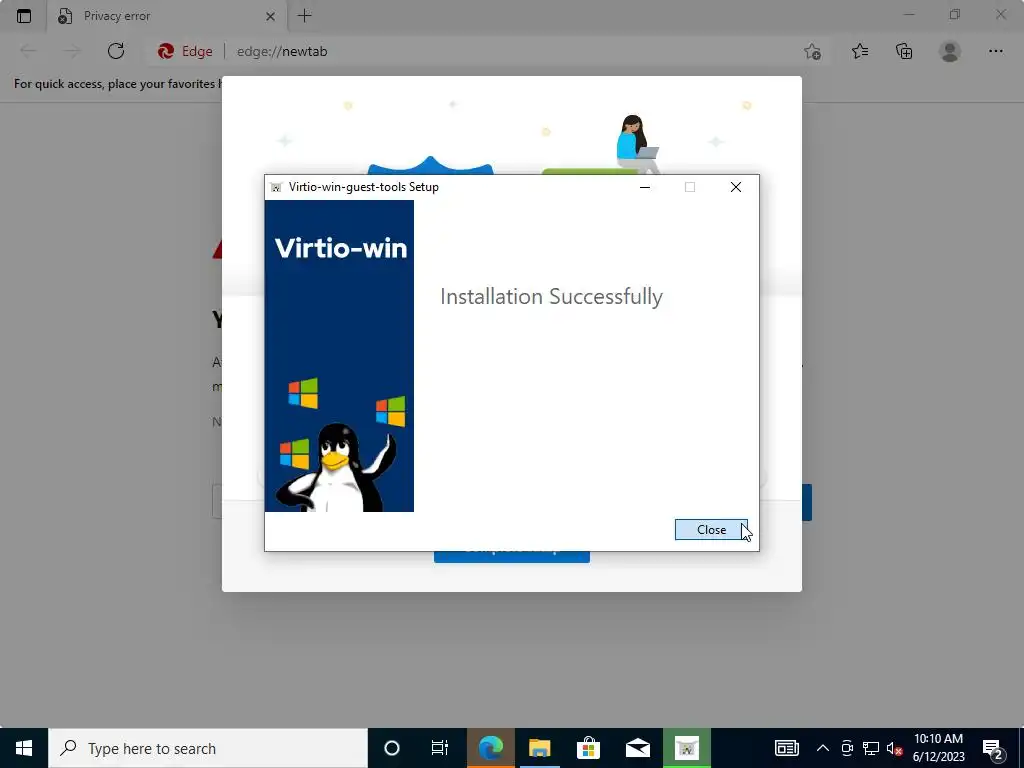Open the Edge profile avatar
This screenshot has height=768, width=1024.
click(x=950, y=51)
